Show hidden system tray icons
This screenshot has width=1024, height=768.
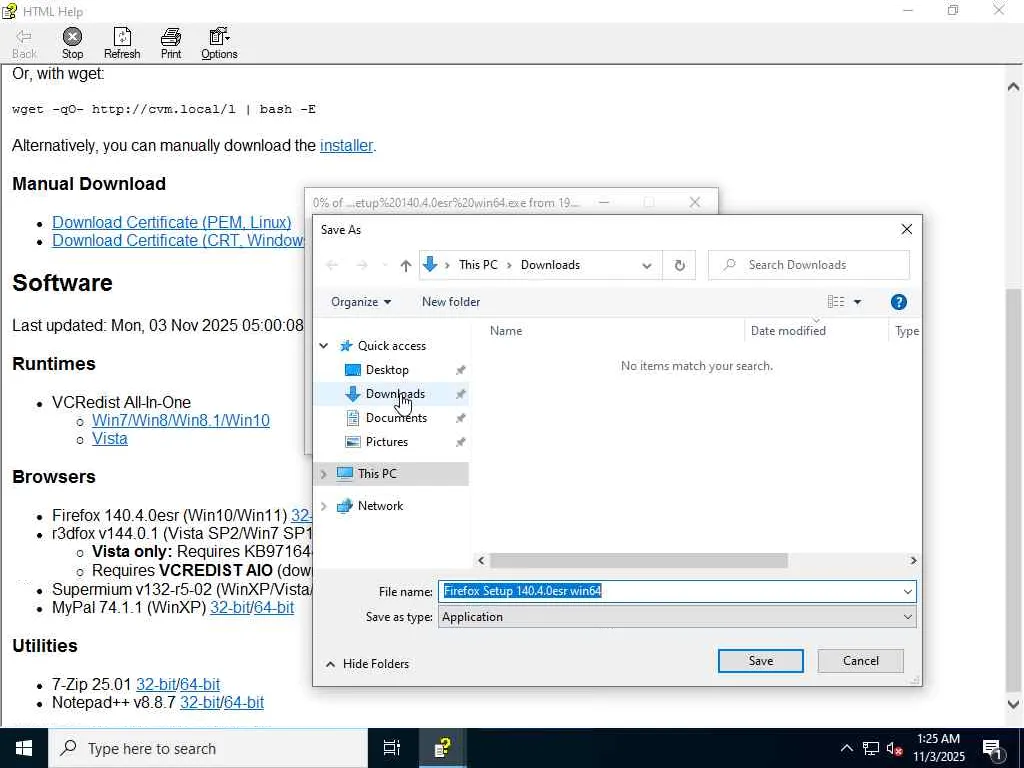click(x=846, y=748)
